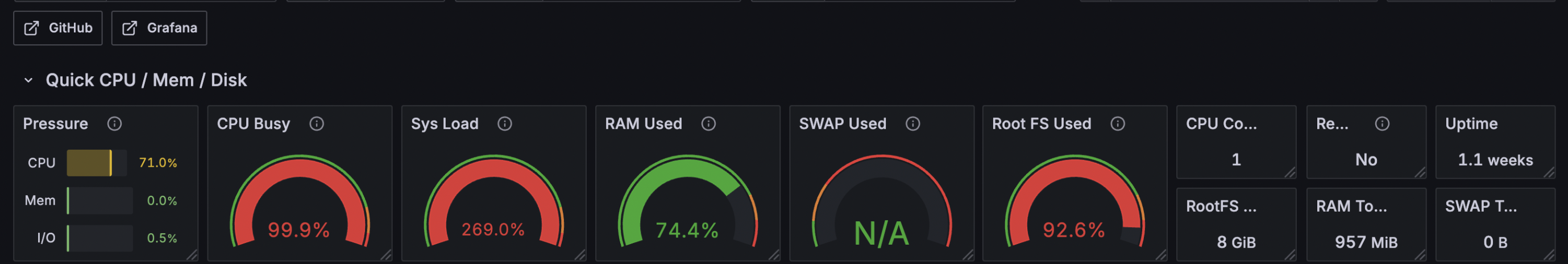Click the N/A SWAP Used gauge
This screenshot has width=1568, height=264.
click(882, 201)
